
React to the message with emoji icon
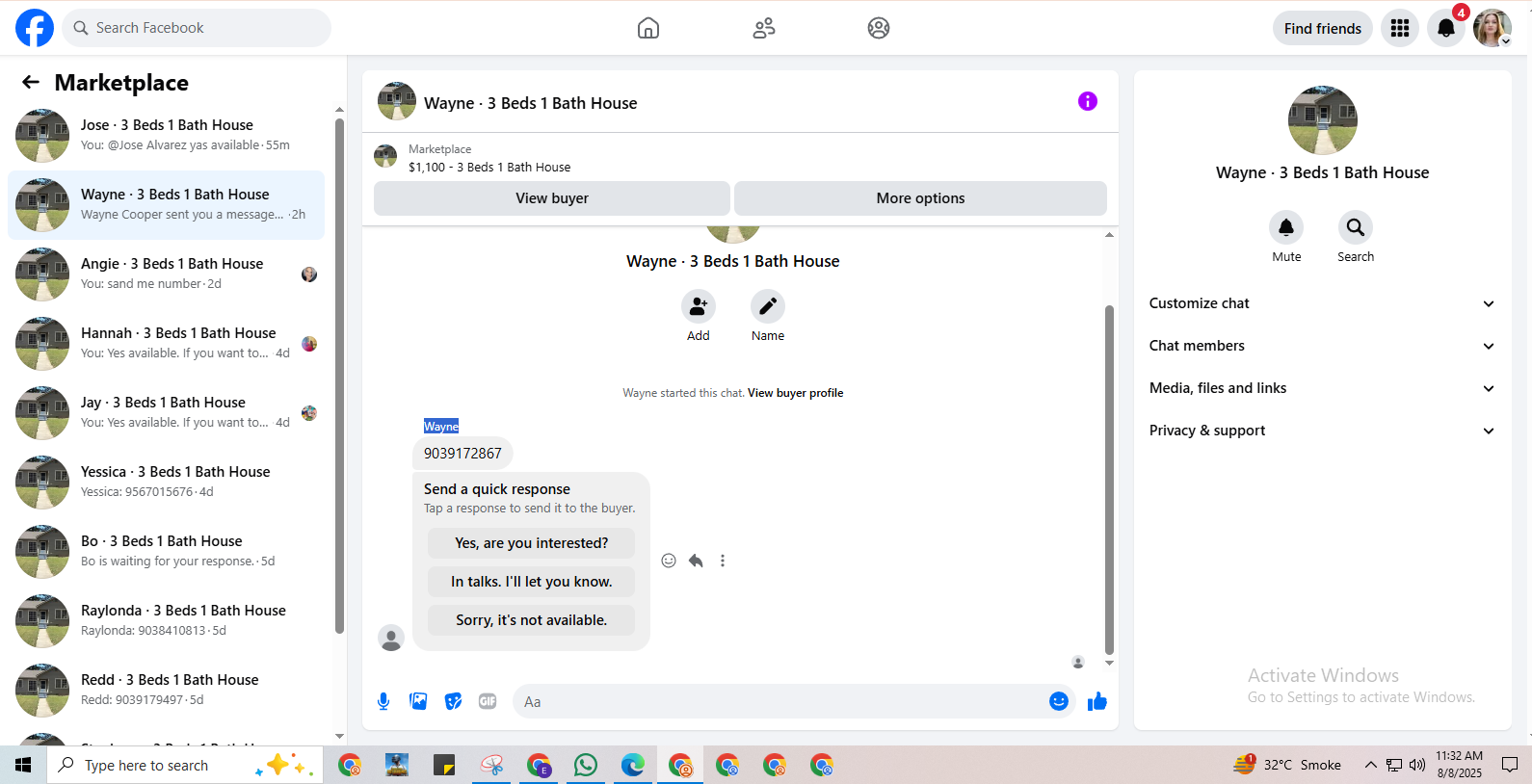pos(669,561)
